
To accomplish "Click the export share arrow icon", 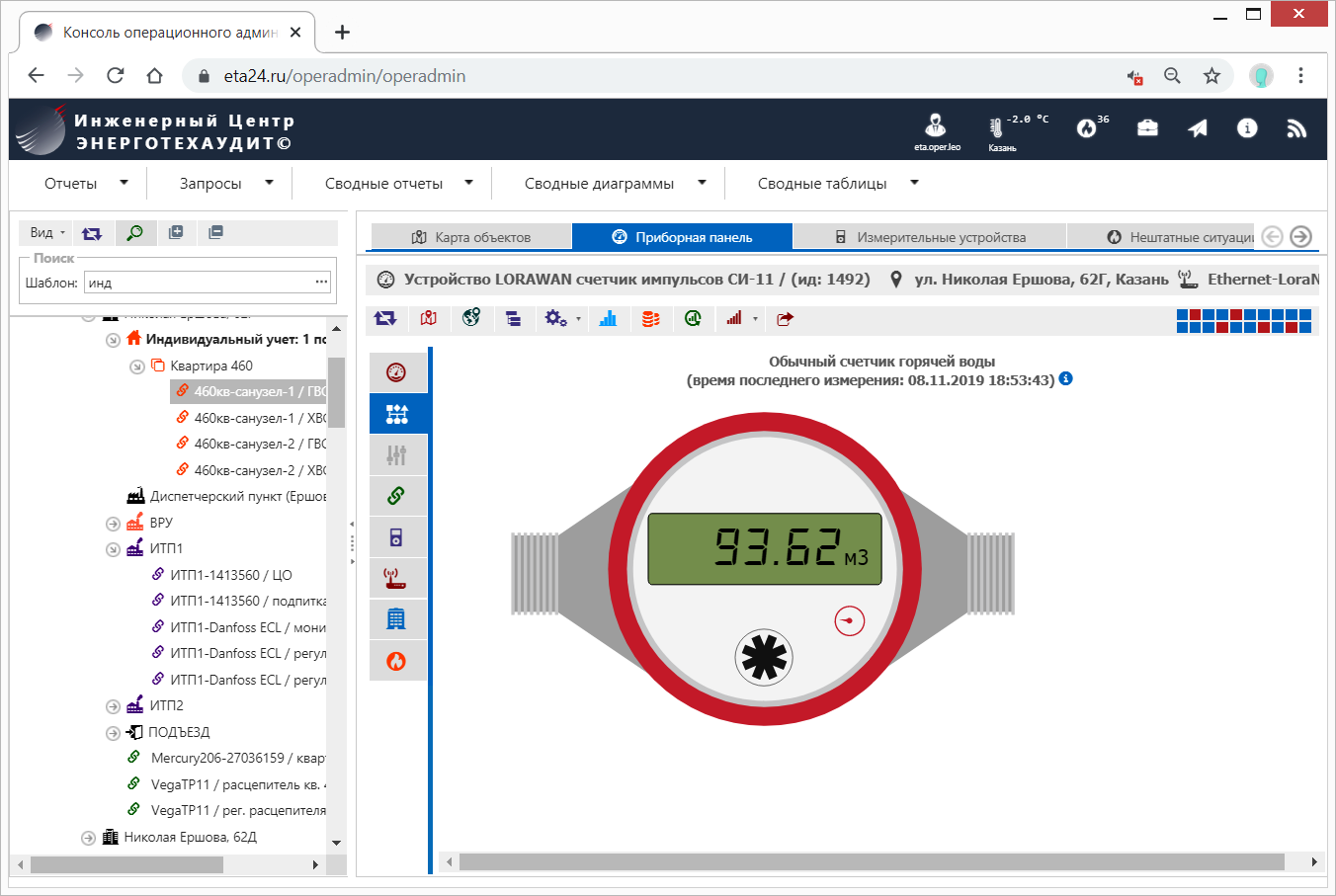I will 785,318.
